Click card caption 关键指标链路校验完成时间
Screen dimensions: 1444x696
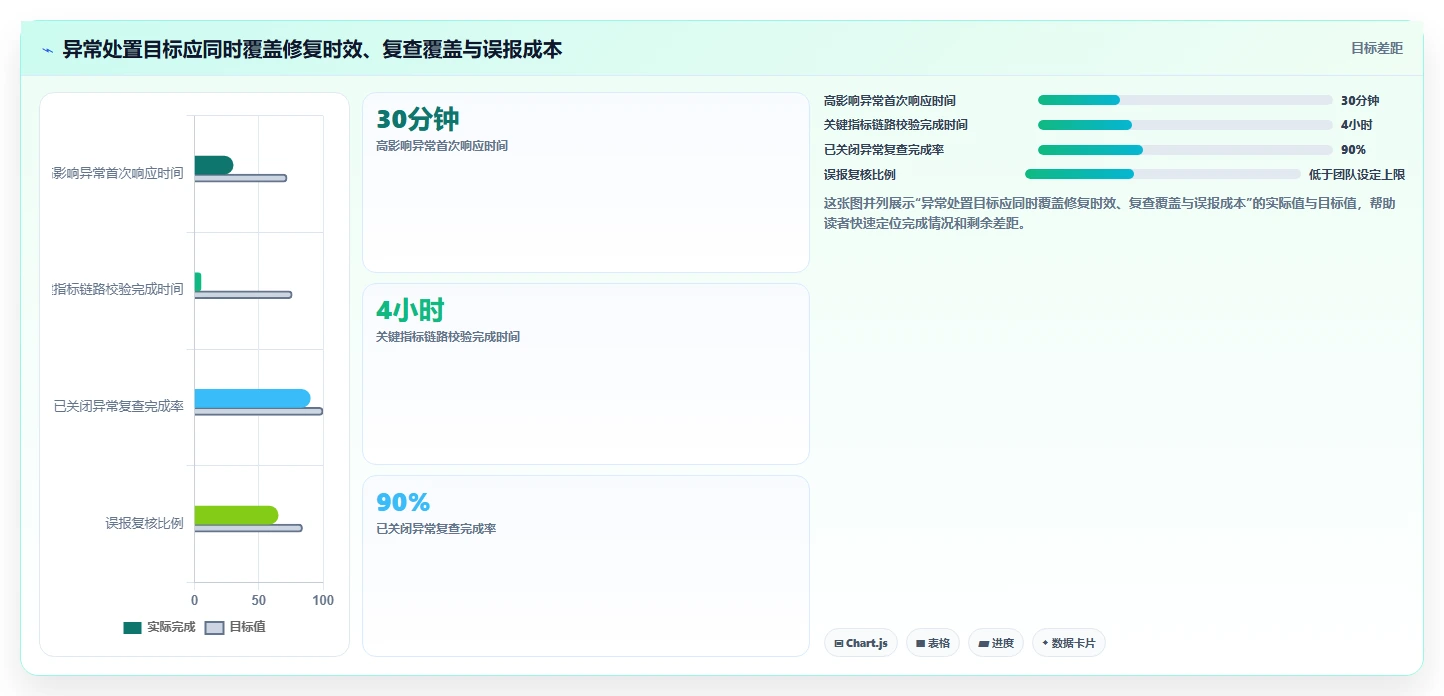[x=448, y=337]
